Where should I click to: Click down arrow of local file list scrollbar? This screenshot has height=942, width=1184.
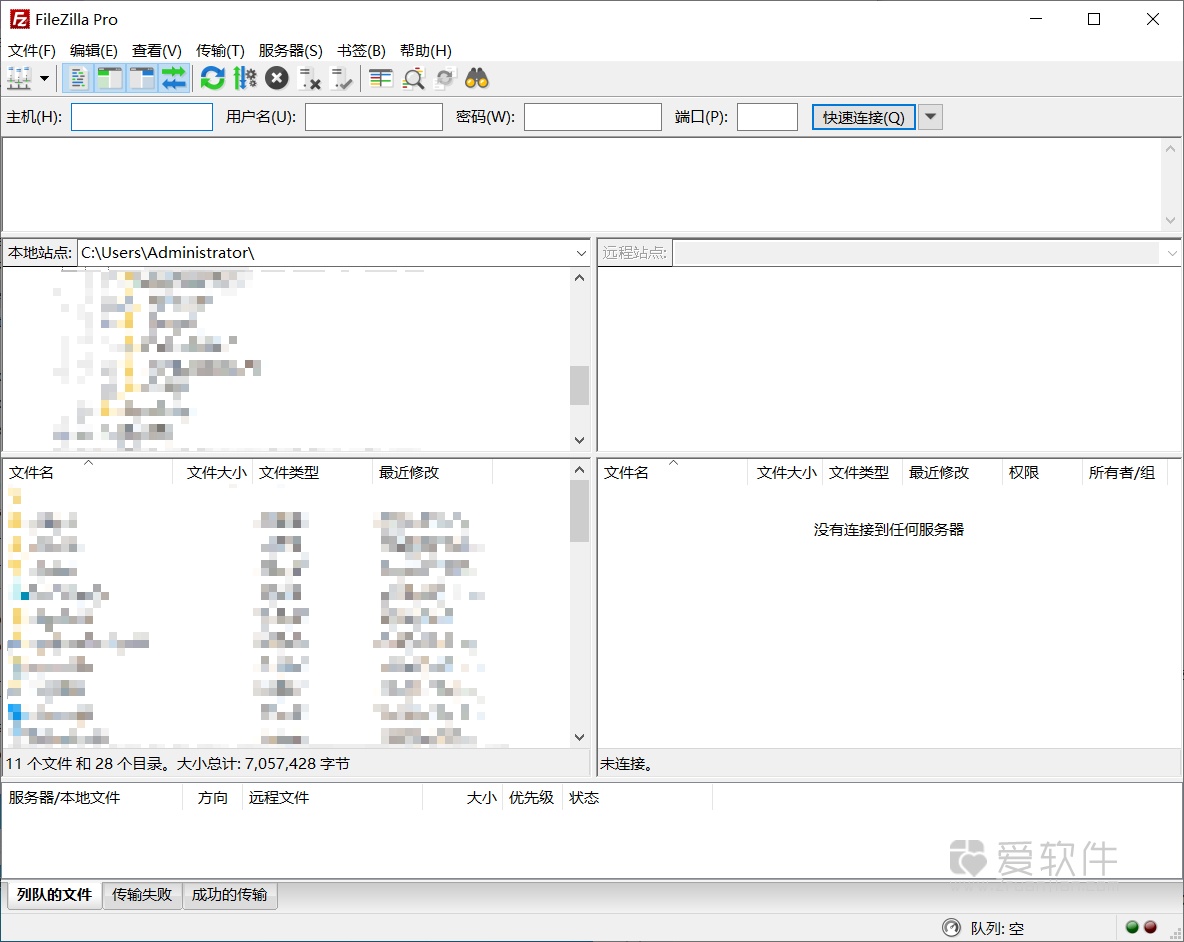pyautogui.click(x=579, y=737)
